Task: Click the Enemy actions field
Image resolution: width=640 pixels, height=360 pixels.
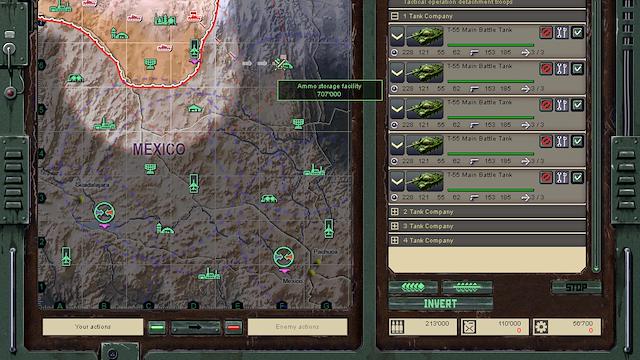Action: (x=298, y=327)
